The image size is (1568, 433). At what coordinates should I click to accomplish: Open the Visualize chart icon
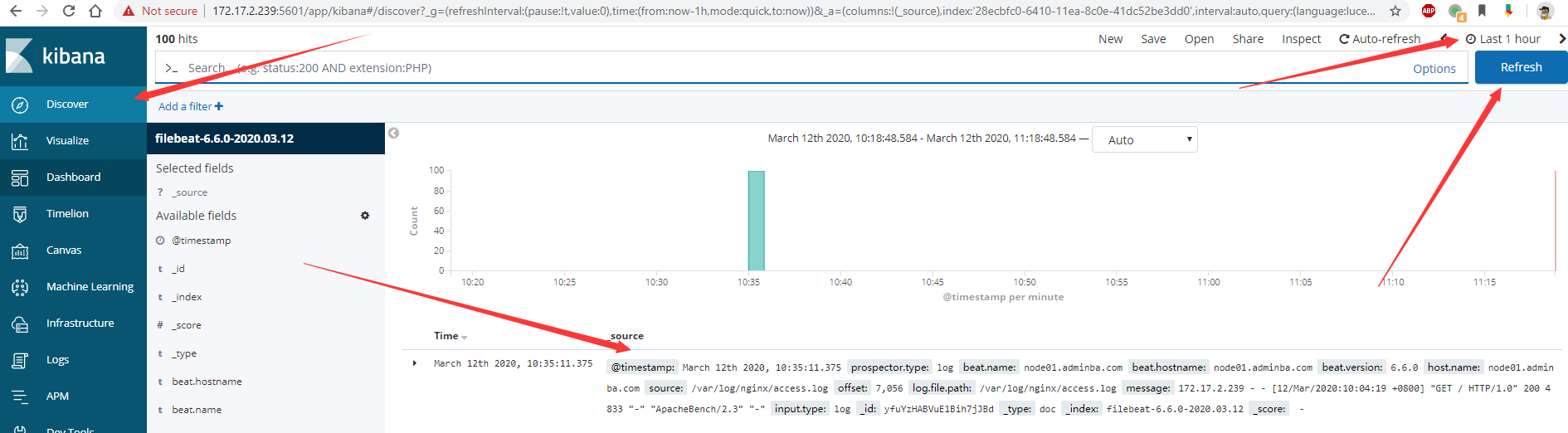point(20,141)
